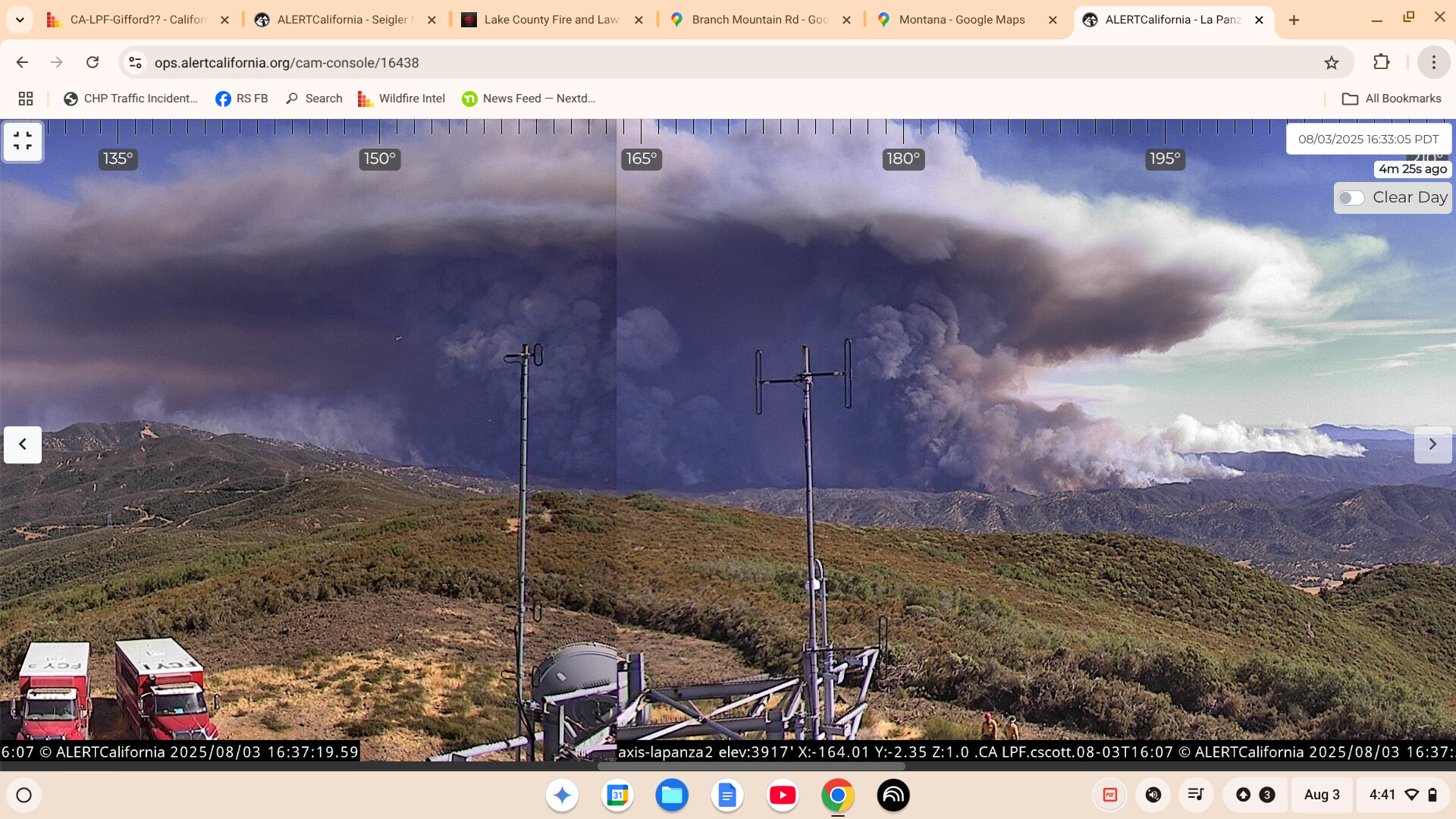Expand the tab search dropdown arrow

pyautogui.click(x=20, y=20)
